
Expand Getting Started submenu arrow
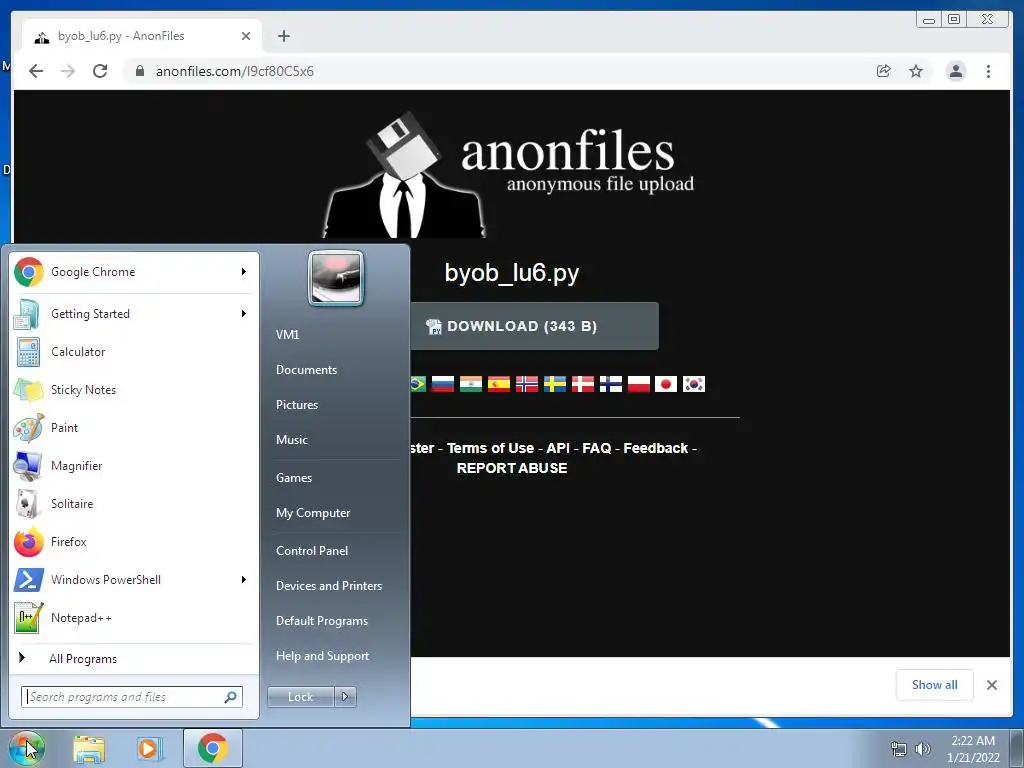pyautogui.click(x=244, y=313)
